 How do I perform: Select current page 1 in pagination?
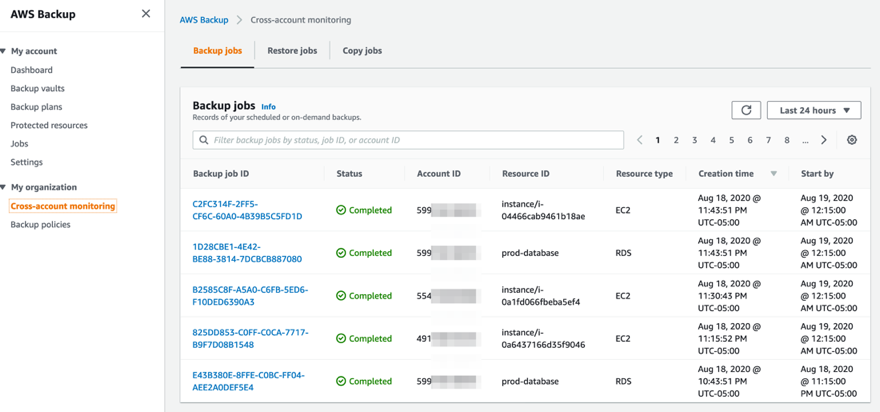click(658, 140)
